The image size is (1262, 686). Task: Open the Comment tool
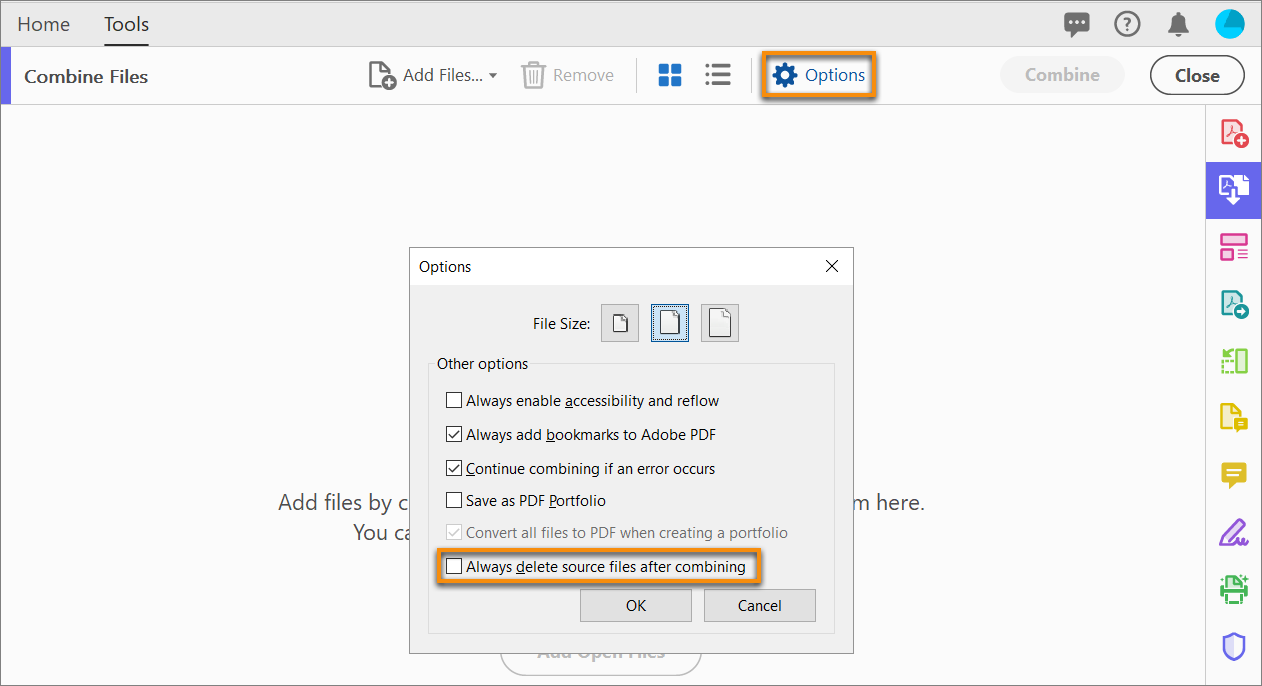point(1233,475)
